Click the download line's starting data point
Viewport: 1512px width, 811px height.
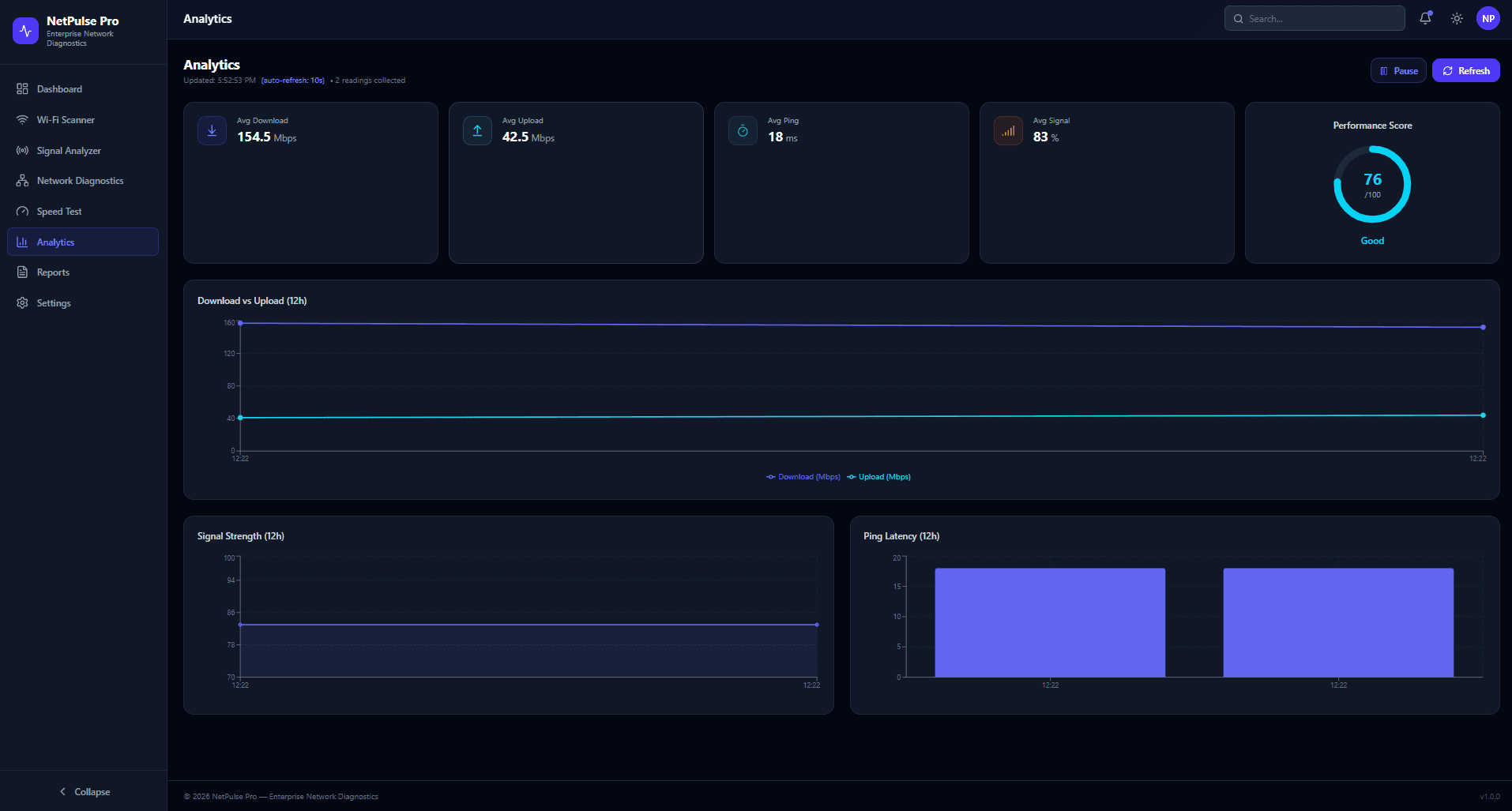point(240,323)
